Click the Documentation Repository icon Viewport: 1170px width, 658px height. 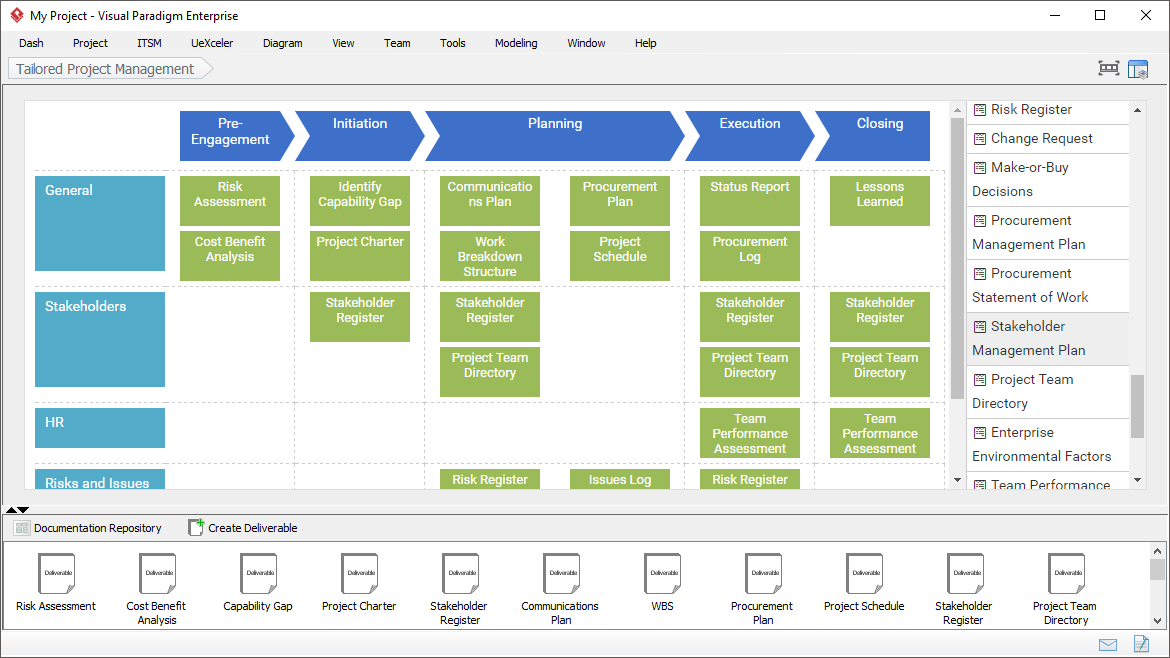(x=22, y=528)
